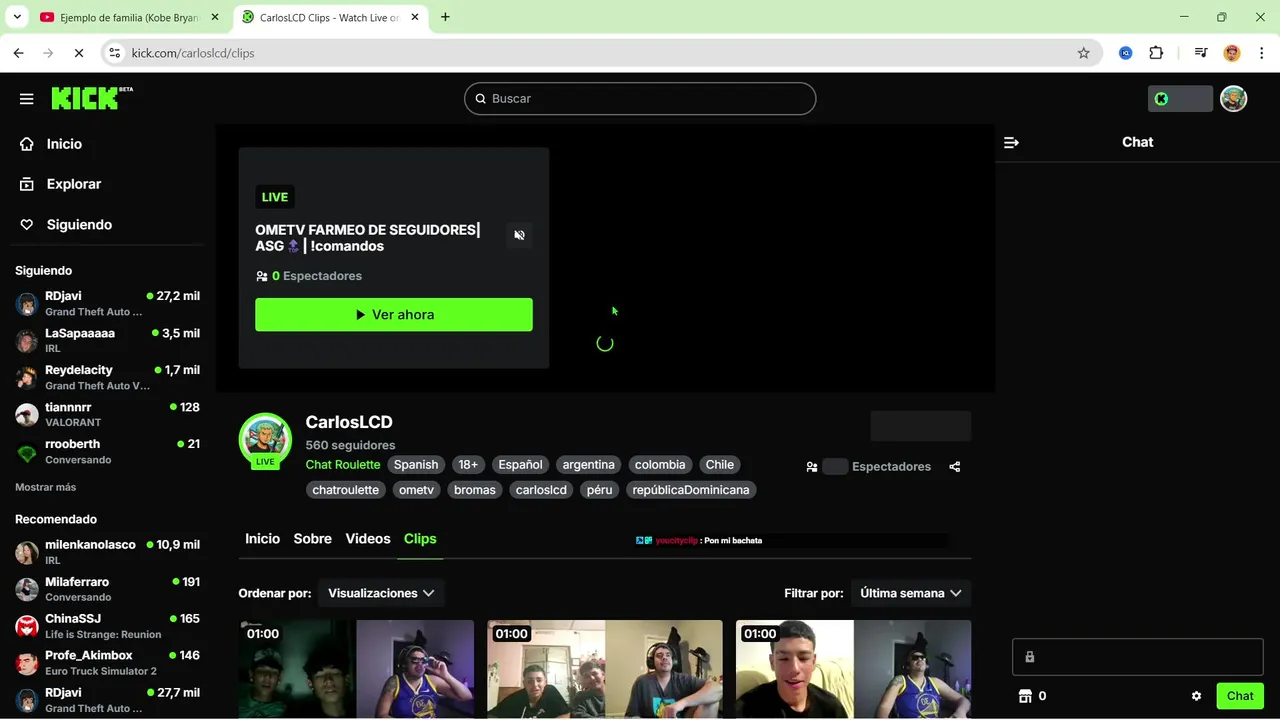The height and width of the screenshot is (720, 1280).
Task: Open the browser extensions puzzle icon
Action: (1156, 53)
